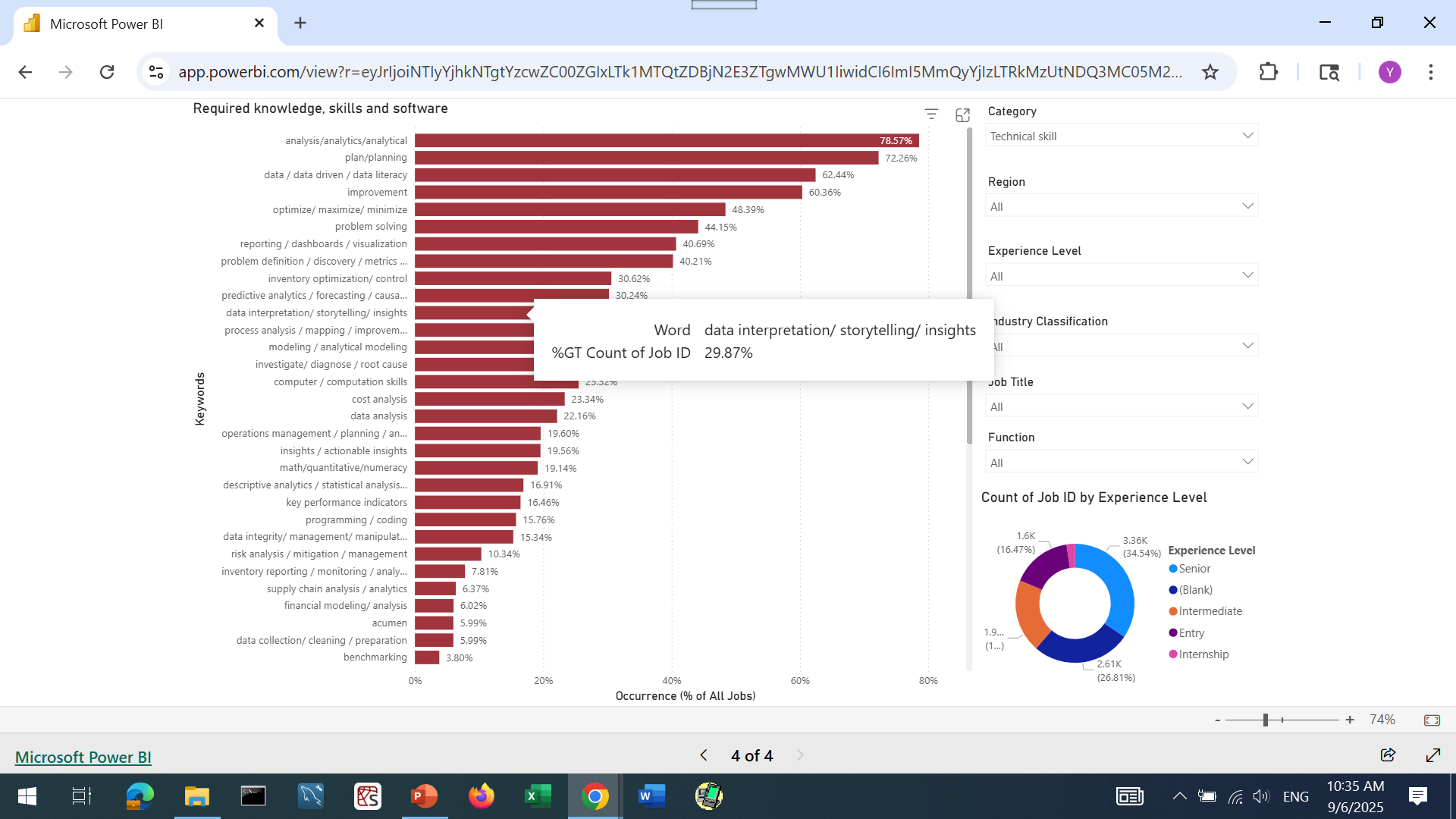Open the chart filter icon

coord(931,115)
